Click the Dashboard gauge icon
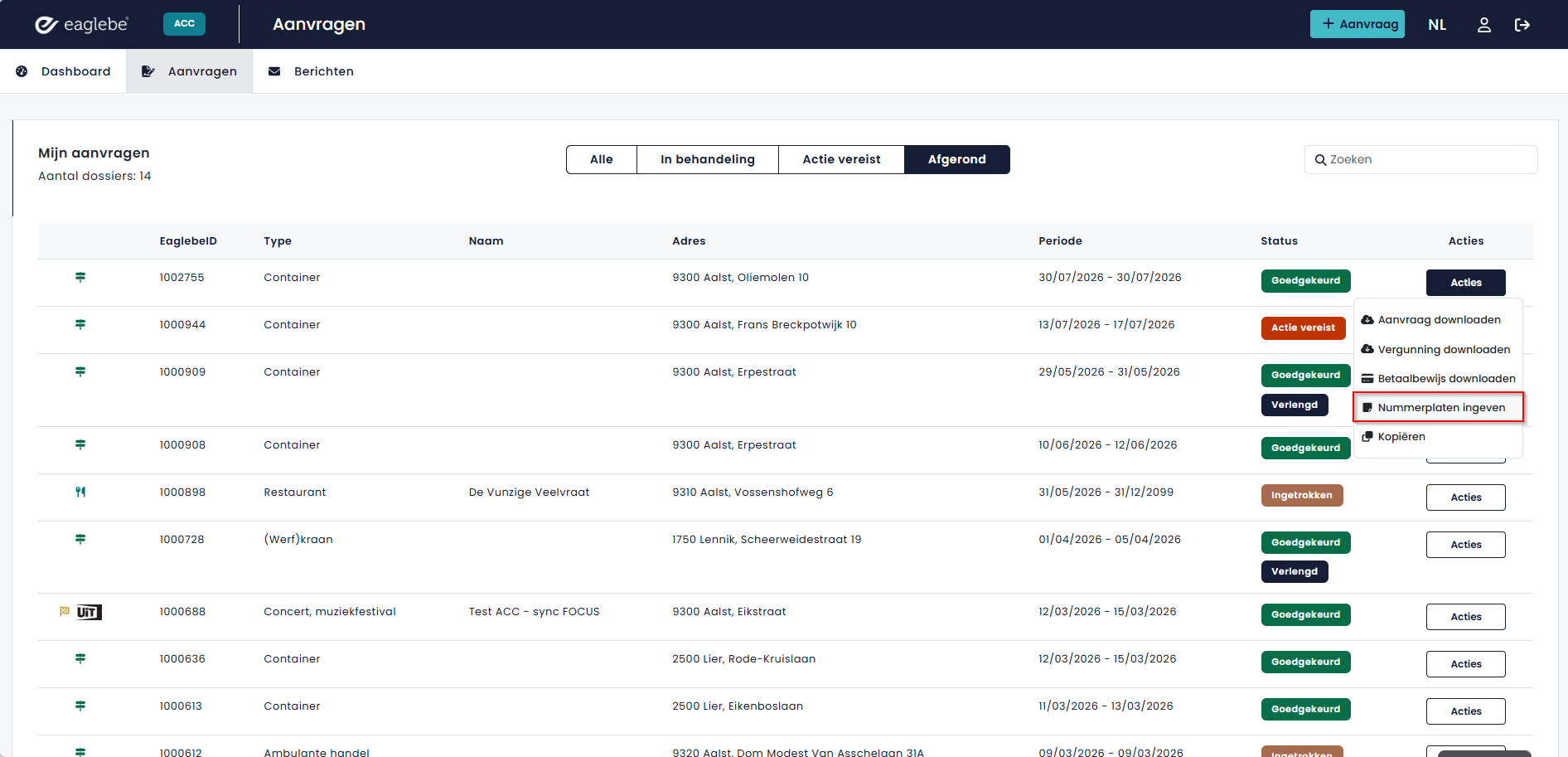The width and height of the screenshot is (1568, 757). click(22, 71)
